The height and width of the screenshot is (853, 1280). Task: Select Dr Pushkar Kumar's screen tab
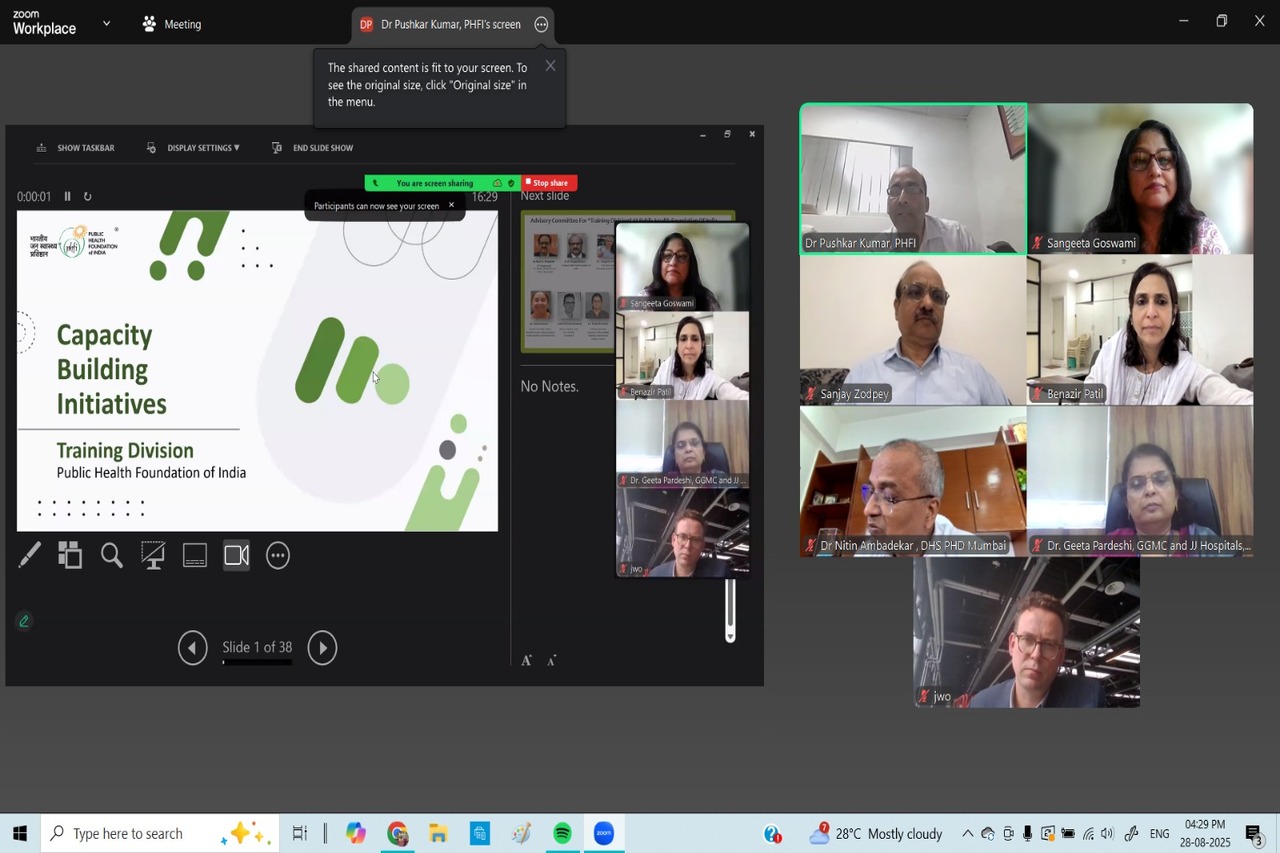(440, 24)
